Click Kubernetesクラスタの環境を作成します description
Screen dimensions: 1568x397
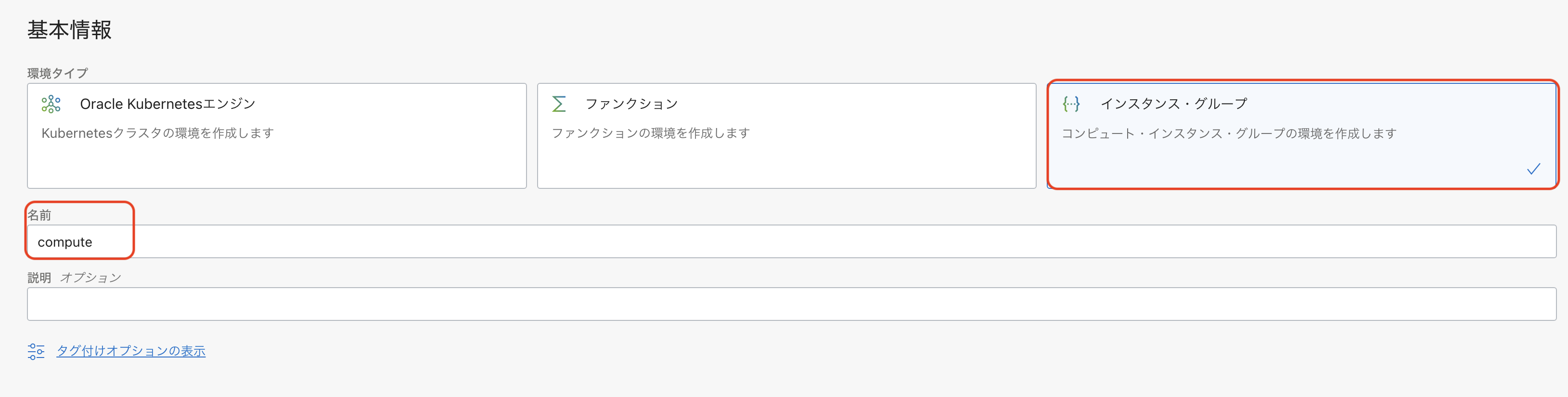pyautogui.click(x=158, y=133)
